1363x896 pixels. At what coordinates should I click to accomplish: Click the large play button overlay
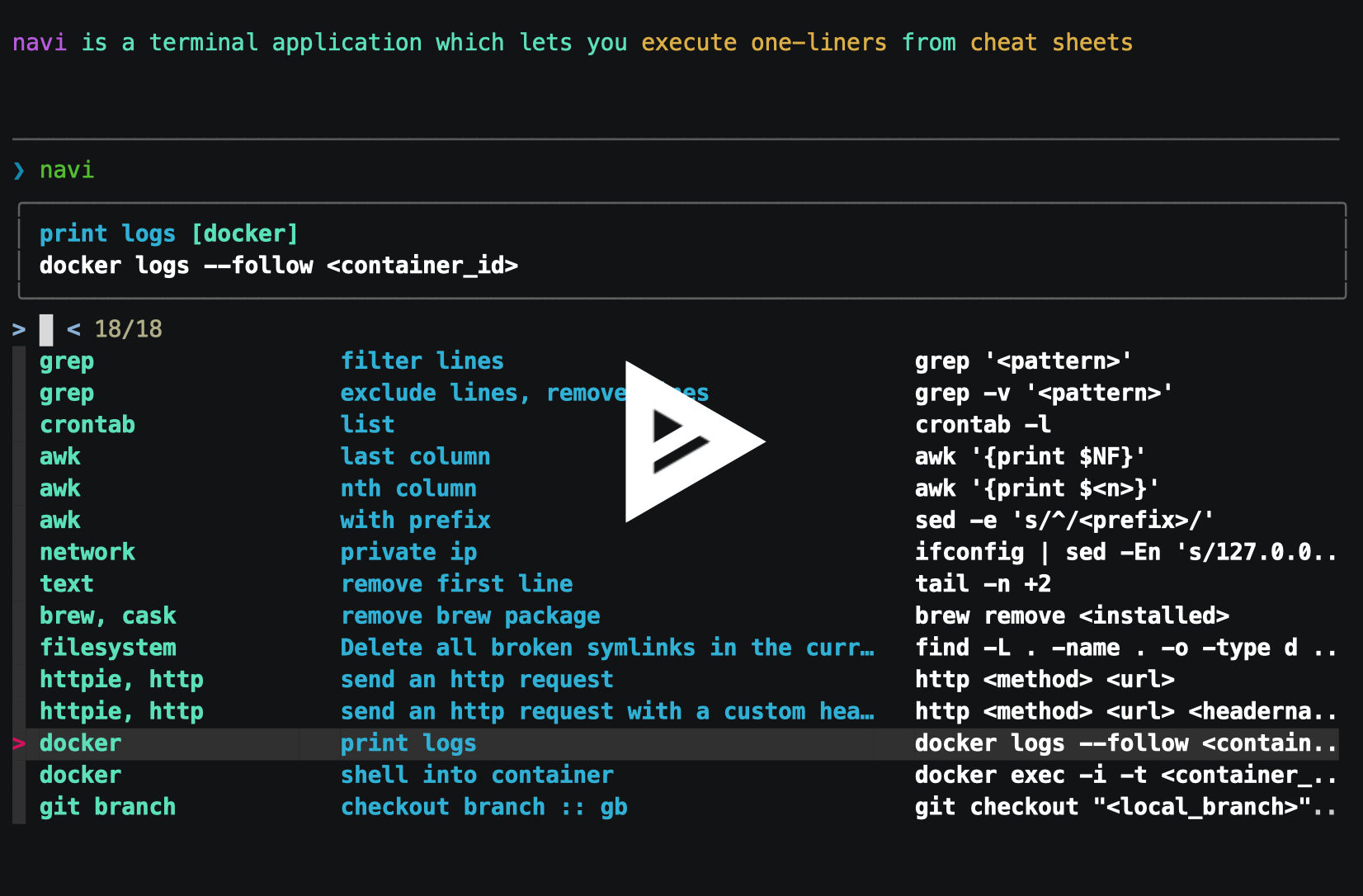point(695,441)
